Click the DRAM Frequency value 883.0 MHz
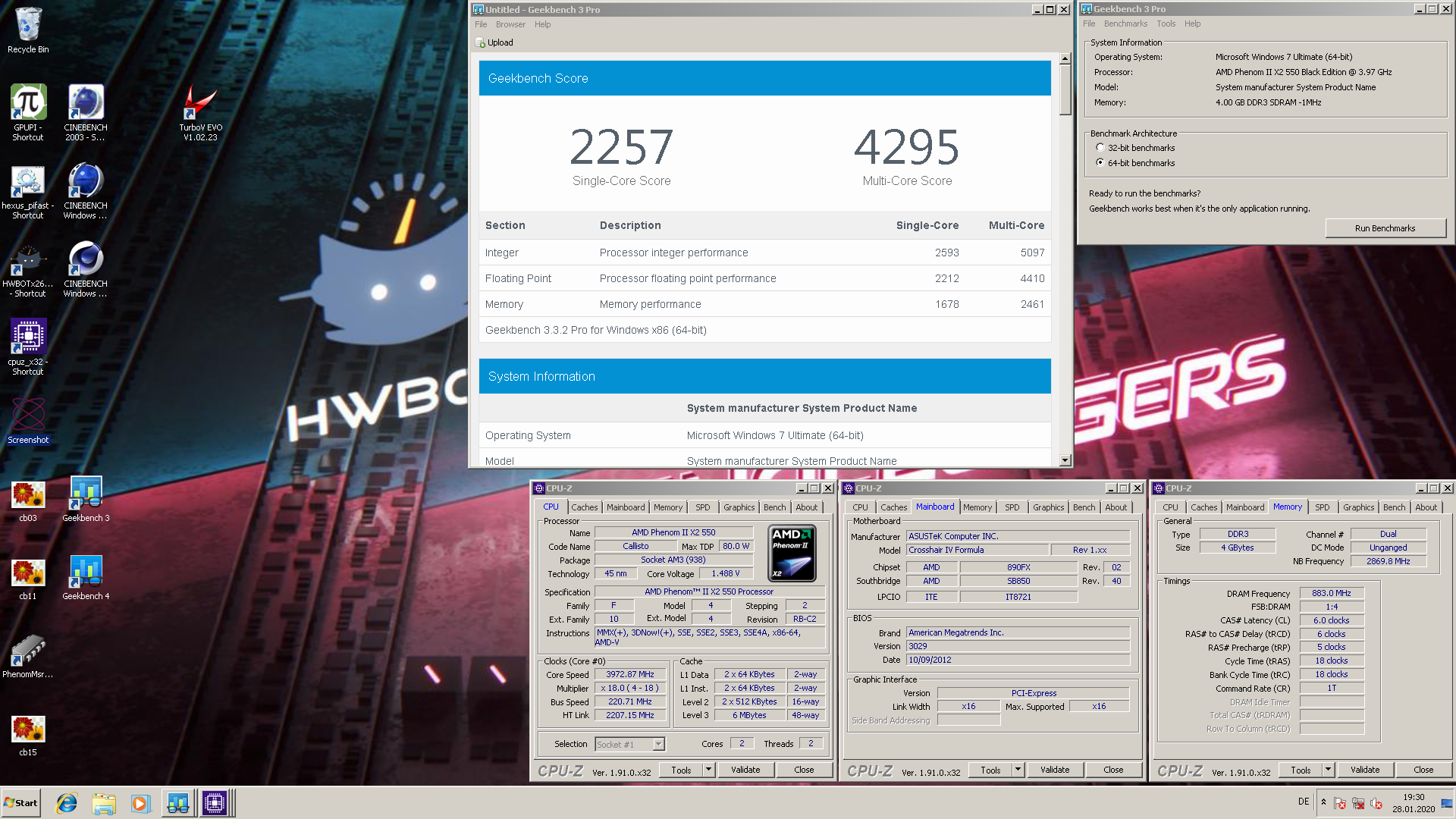 [1332, 593]
